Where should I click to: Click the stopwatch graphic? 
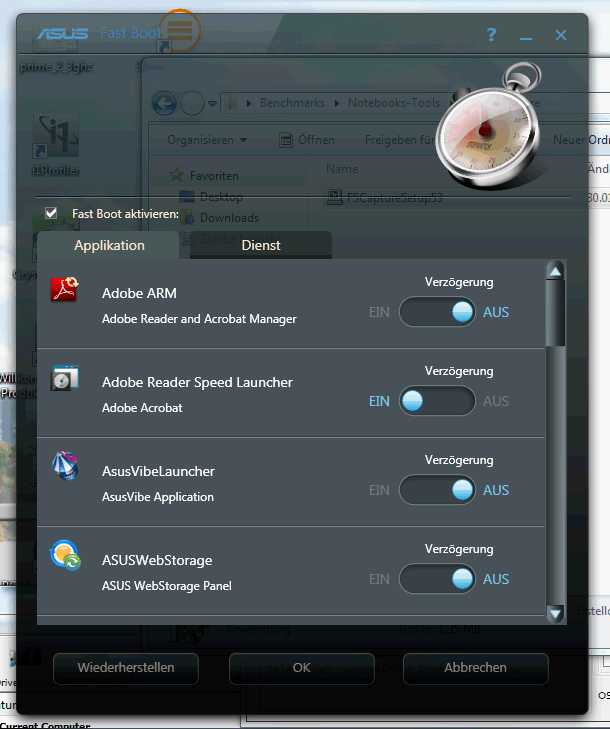[489, 128]
